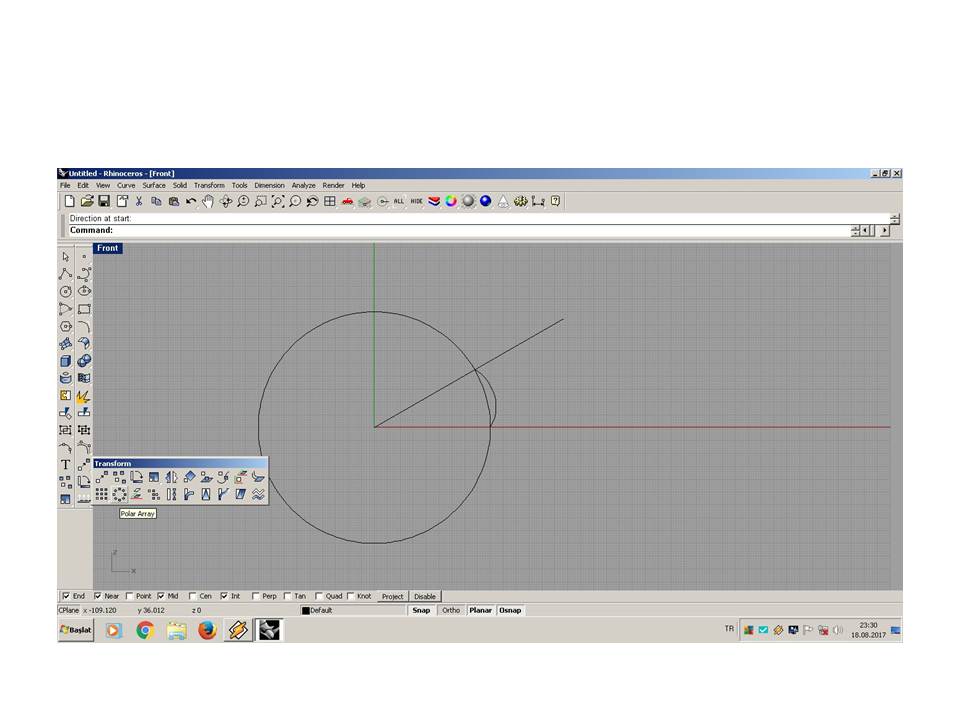Click the Zoom Extents icon
The image size is (960, 720).
[277, 201]
